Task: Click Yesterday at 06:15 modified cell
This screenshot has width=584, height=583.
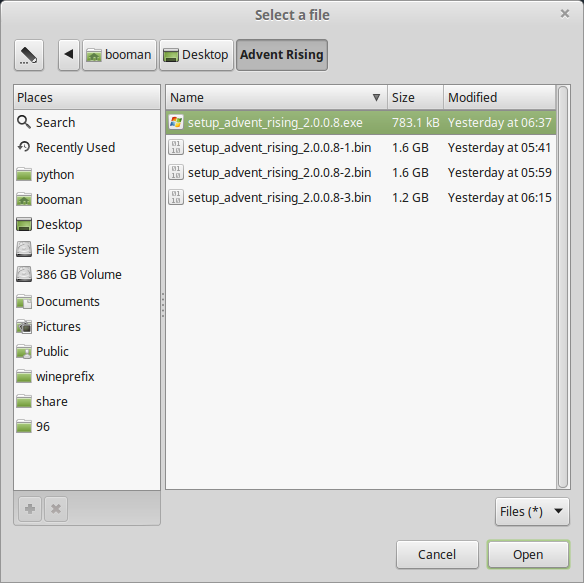Action: click(499, 197)
